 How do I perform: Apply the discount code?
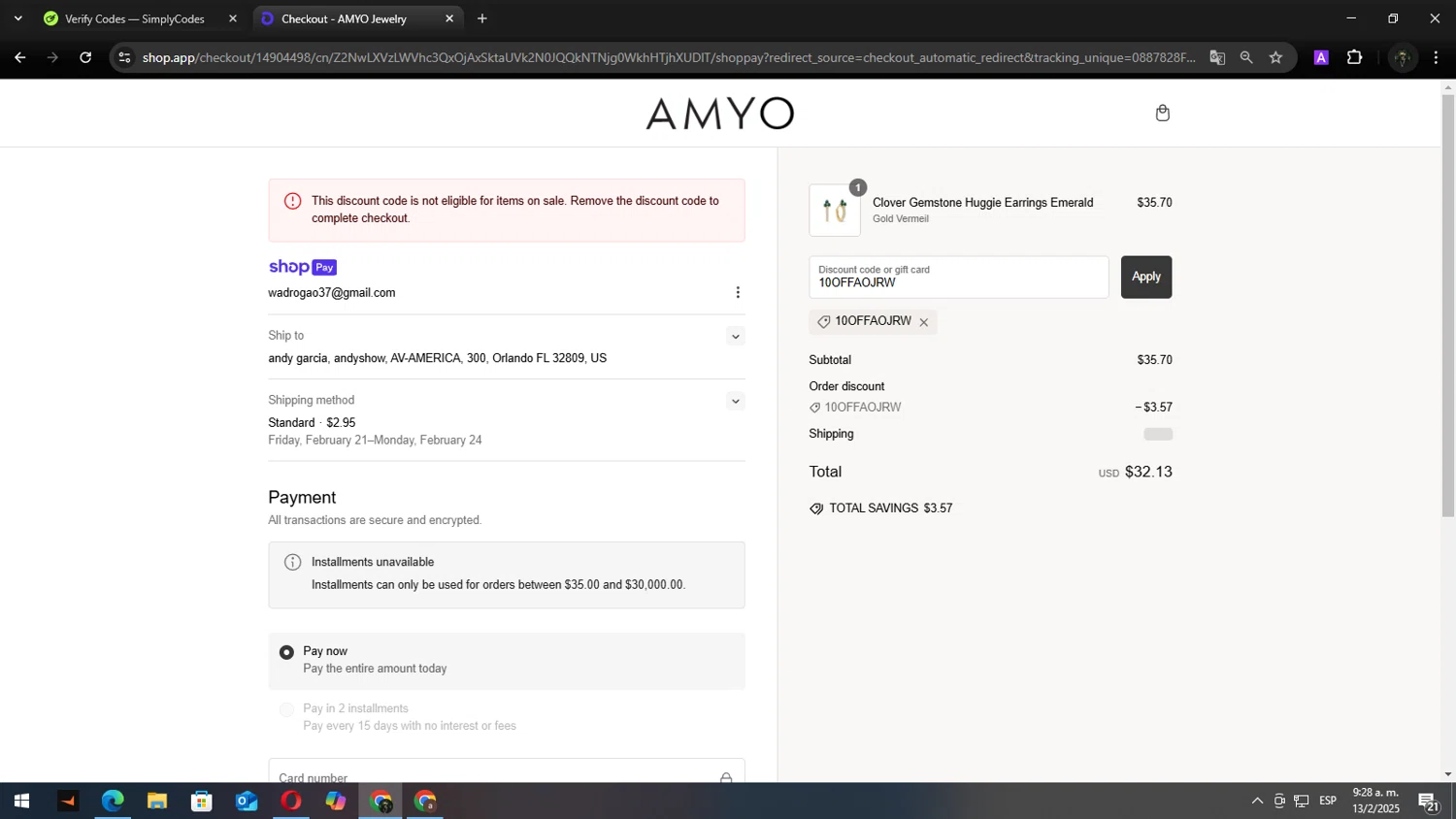[x=1146, y=277]
